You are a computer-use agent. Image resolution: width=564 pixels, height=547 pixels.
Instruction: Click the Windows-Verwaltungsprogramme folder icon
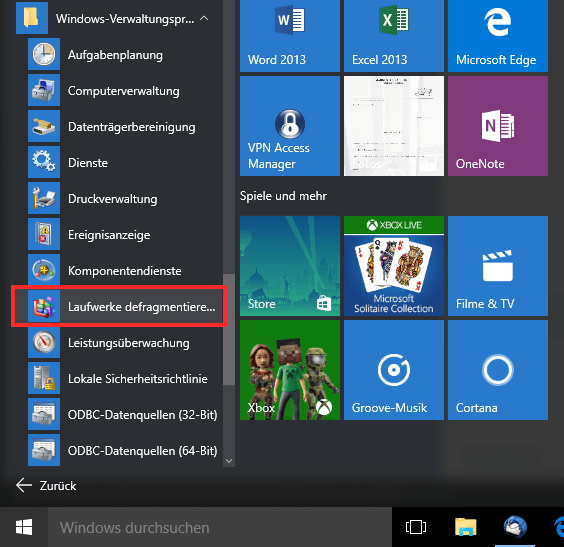32,18
